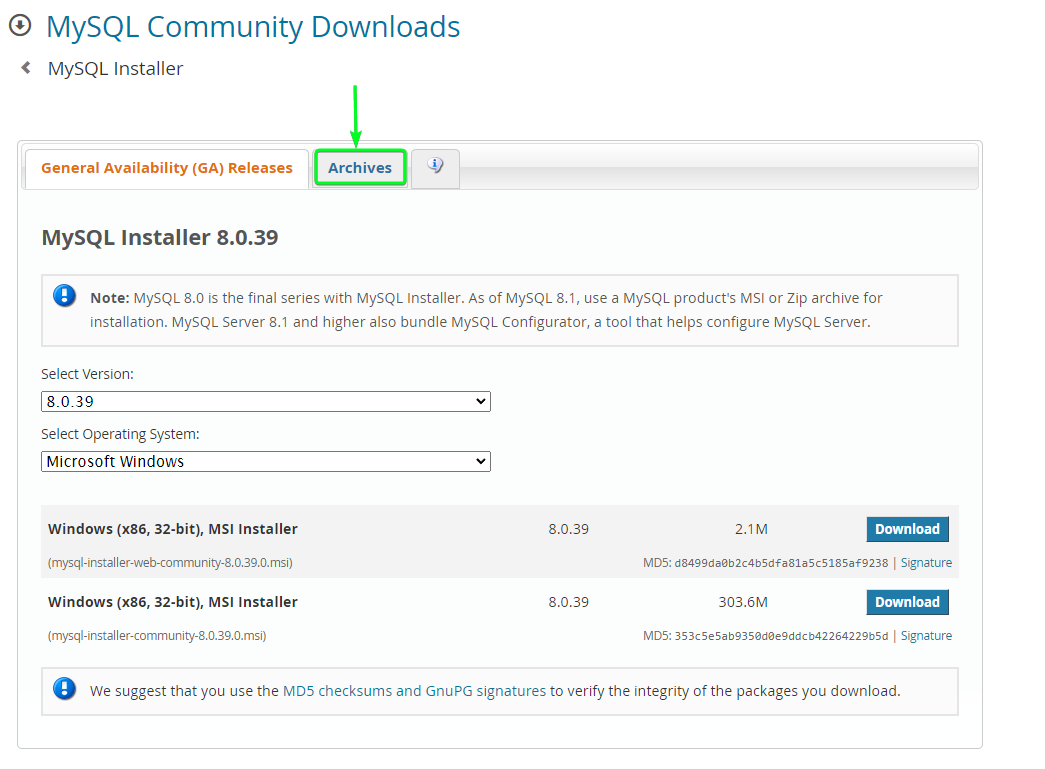Open Signature link for 303.6M installer

926,636
